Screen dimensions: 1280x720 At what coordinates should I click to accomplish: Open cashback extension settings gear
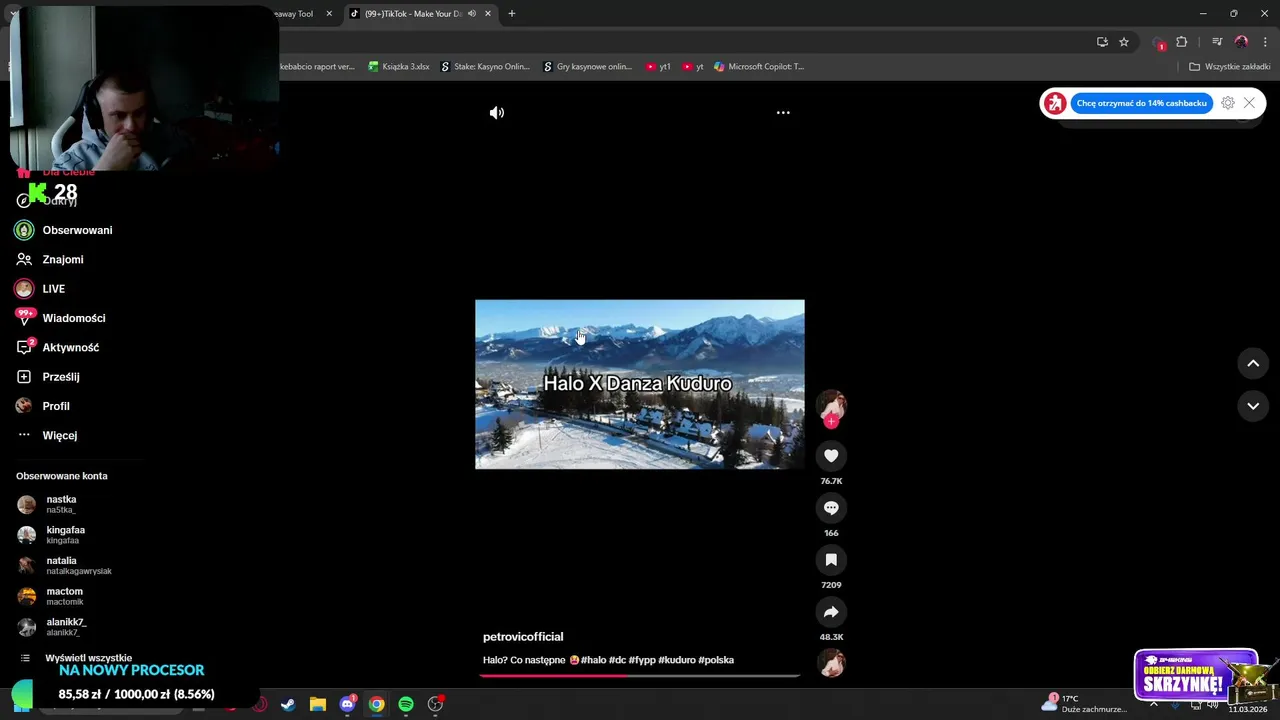click(1228, 103)
